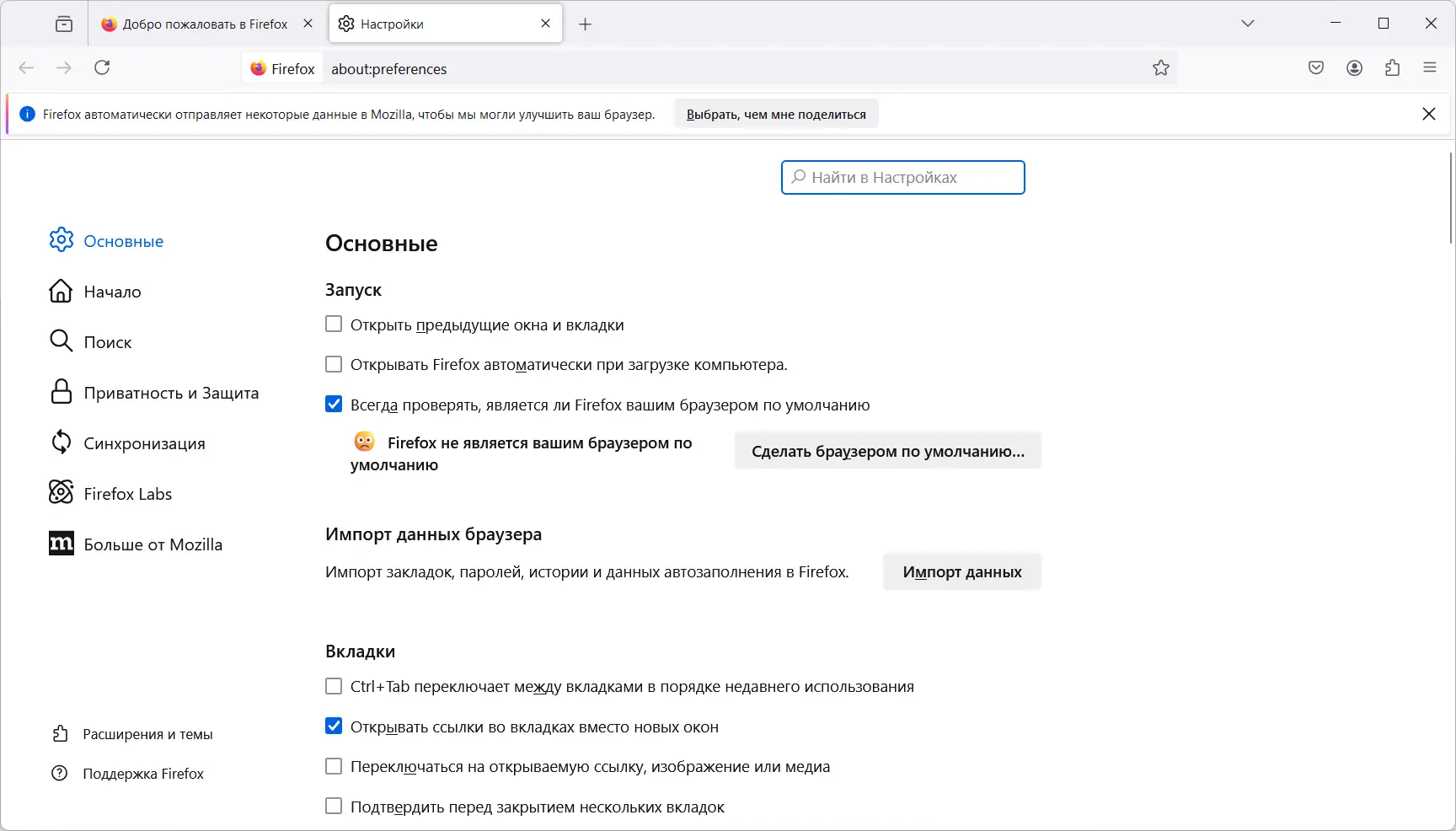Open the account profile menu

pyautogui.click(x=1354, y=67)
